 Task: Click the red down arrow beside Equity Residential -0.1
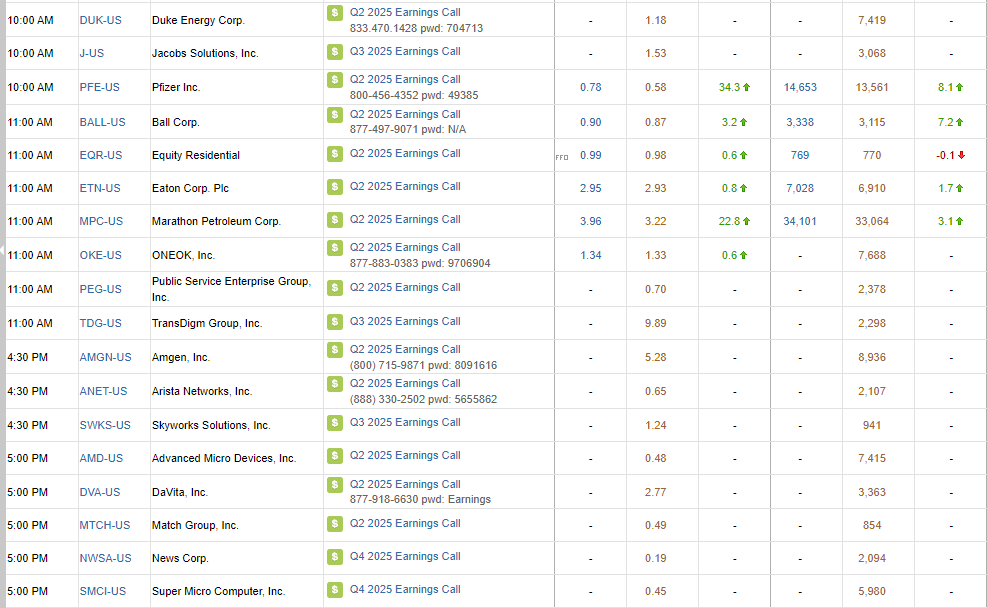961,155
